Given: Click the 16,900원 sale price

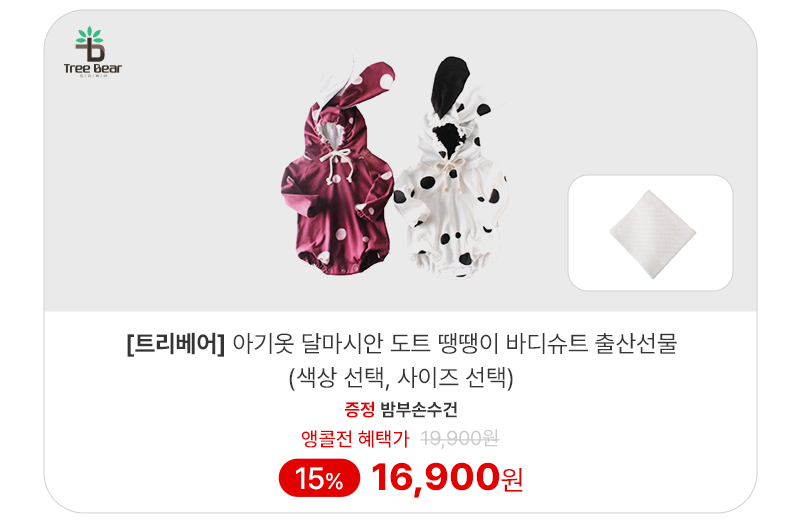Looking at the screenshot, I should click(x=447, y=478).
